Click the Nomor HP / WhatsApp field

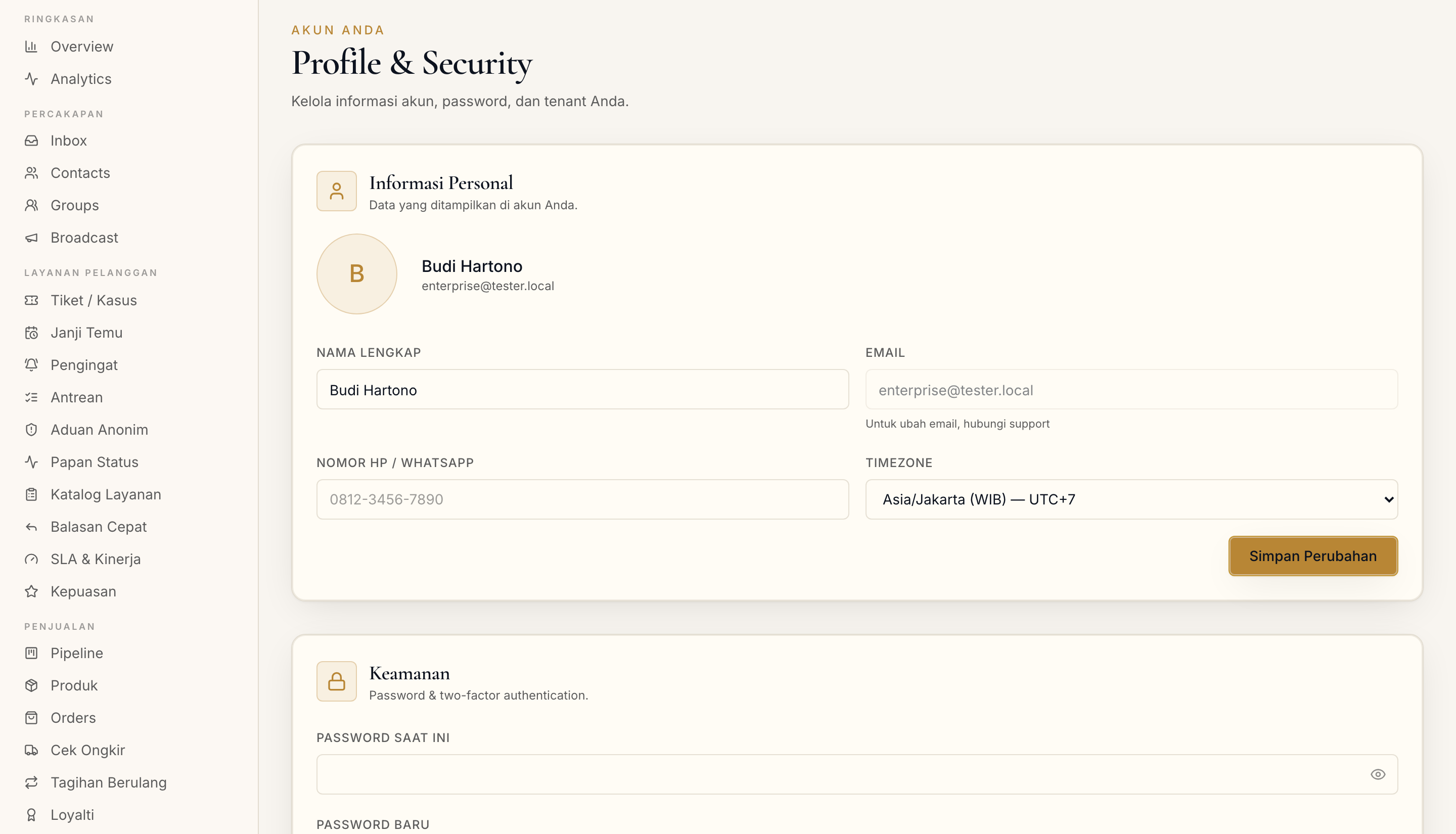[x=582, y=499]
